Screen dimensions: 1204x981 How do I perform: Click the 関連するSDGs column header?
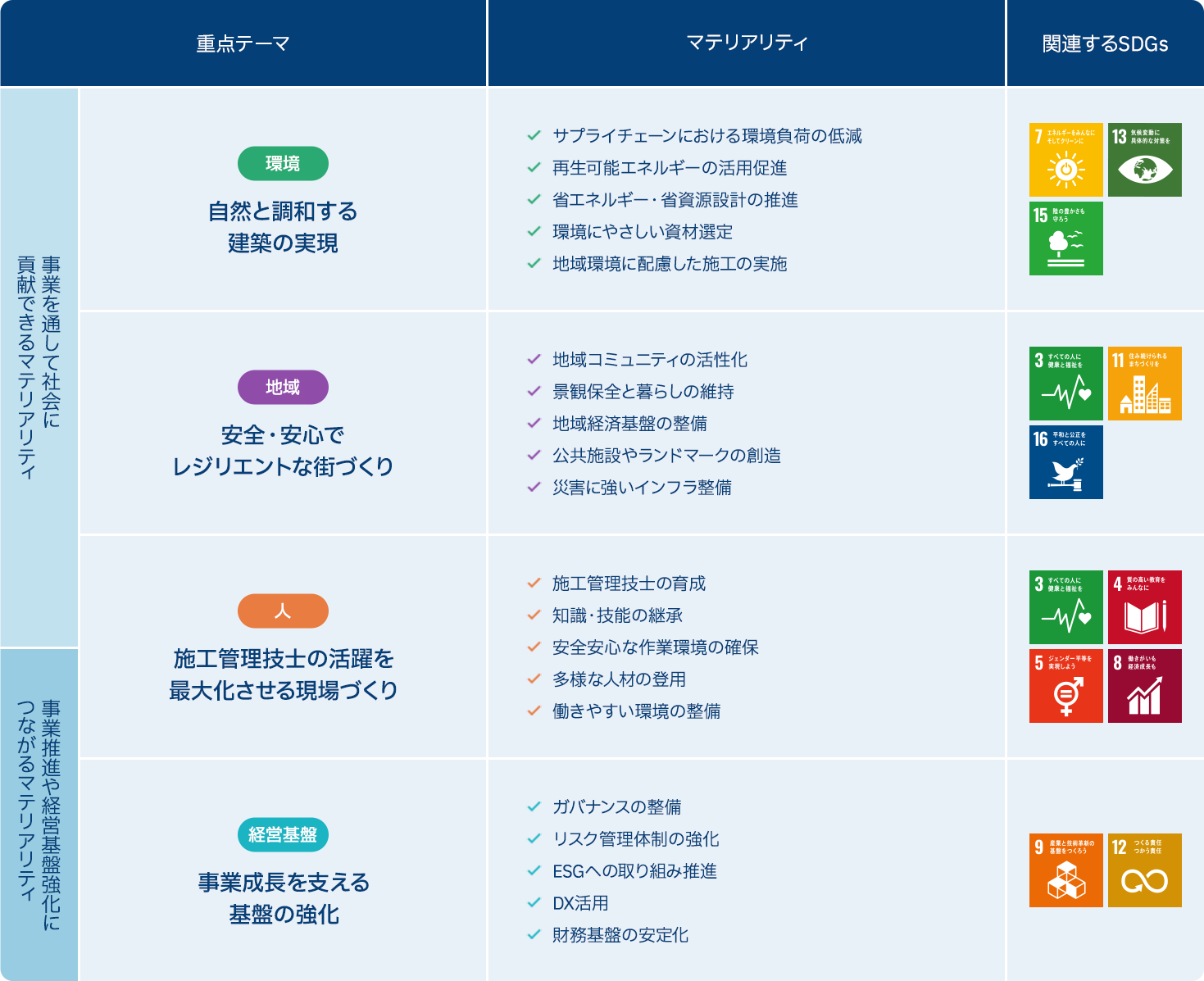1105,43
